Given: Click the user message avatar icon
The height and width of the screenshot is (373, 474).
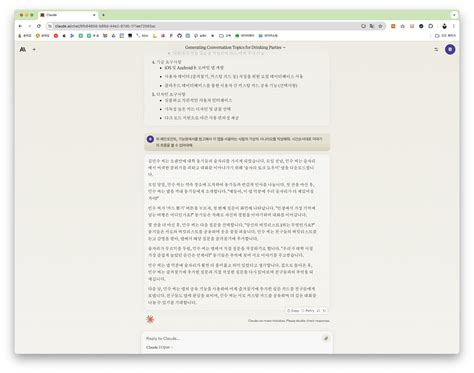Looking at the screenshot, I should (150, 139).
